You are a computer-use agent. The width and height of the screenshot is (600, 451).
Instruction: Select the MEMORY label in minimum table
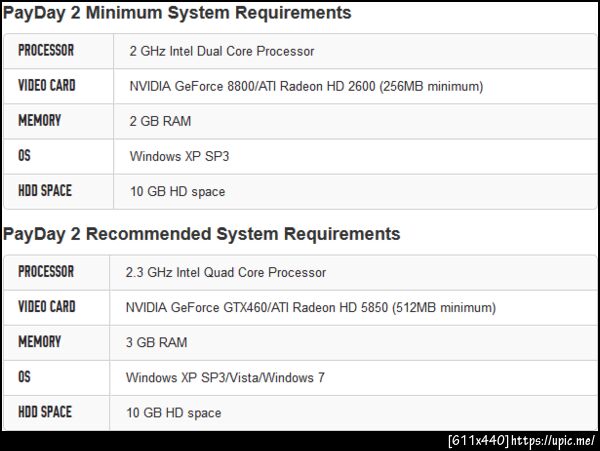[39, 120]
